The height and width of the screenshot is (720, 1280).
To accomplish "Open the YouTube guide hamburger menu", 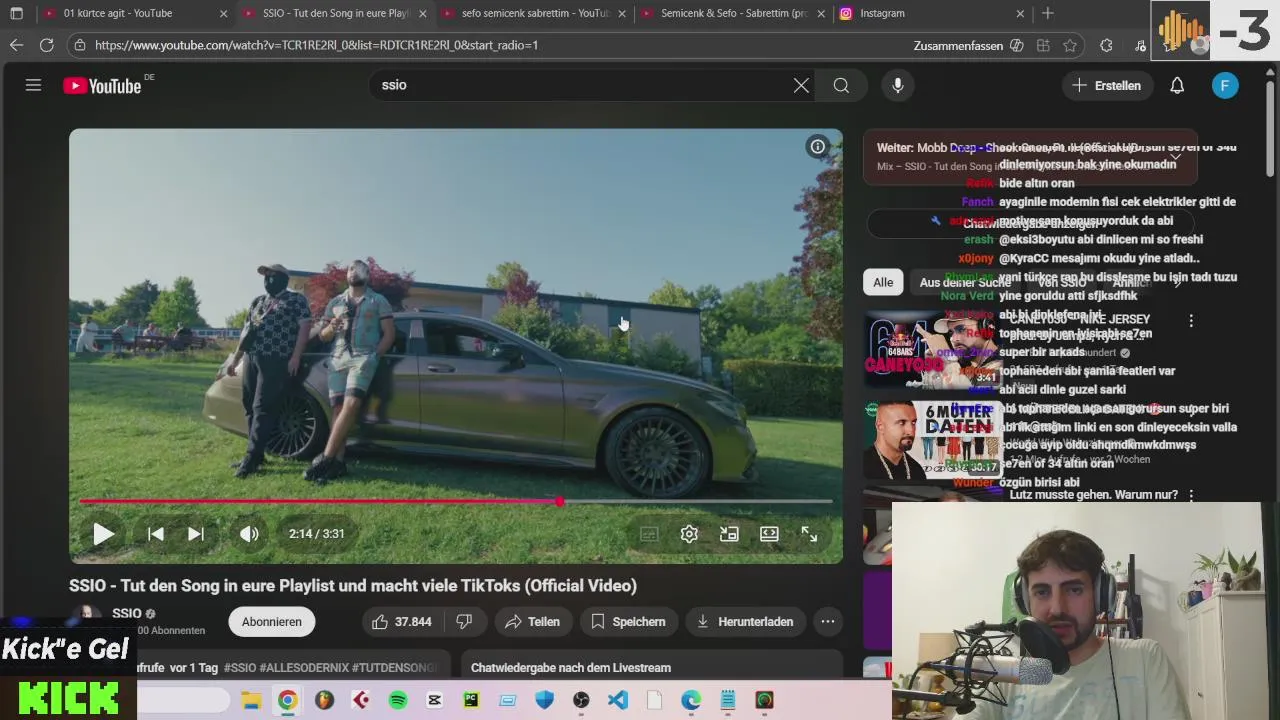I will 33,85.
